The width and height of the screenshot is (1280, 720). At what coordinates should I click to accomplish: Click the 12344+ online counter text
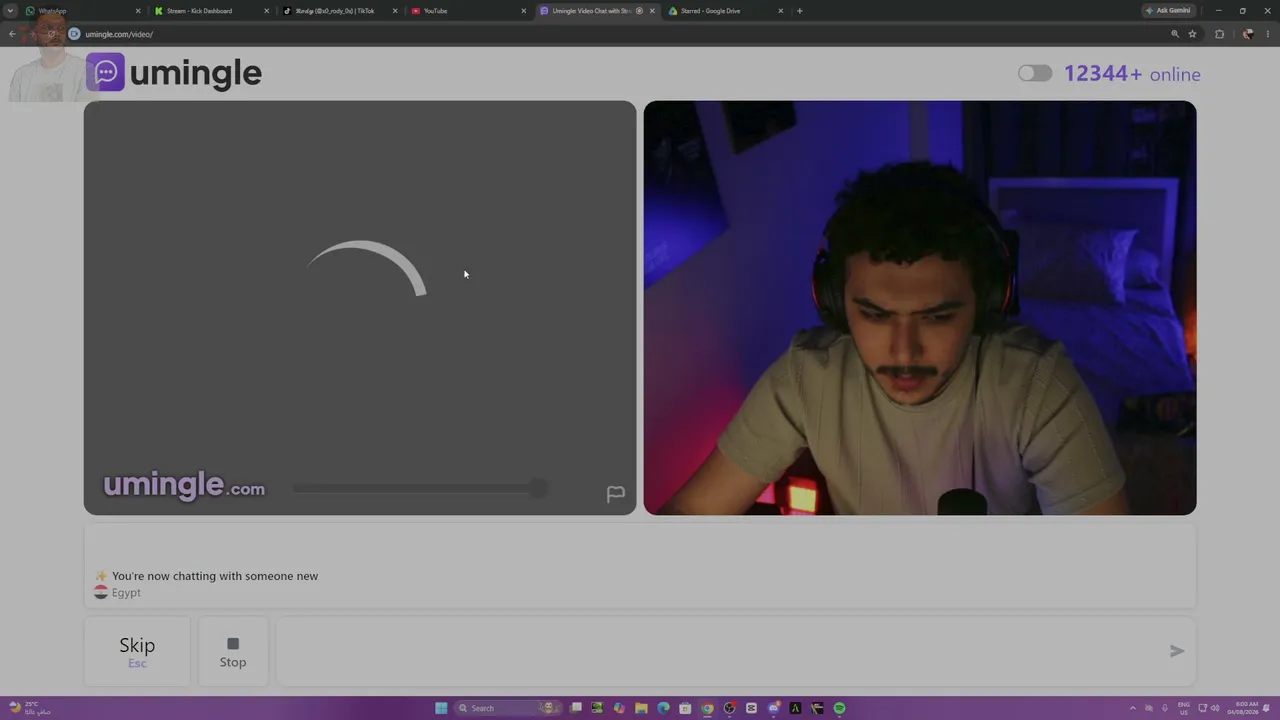1132,74
